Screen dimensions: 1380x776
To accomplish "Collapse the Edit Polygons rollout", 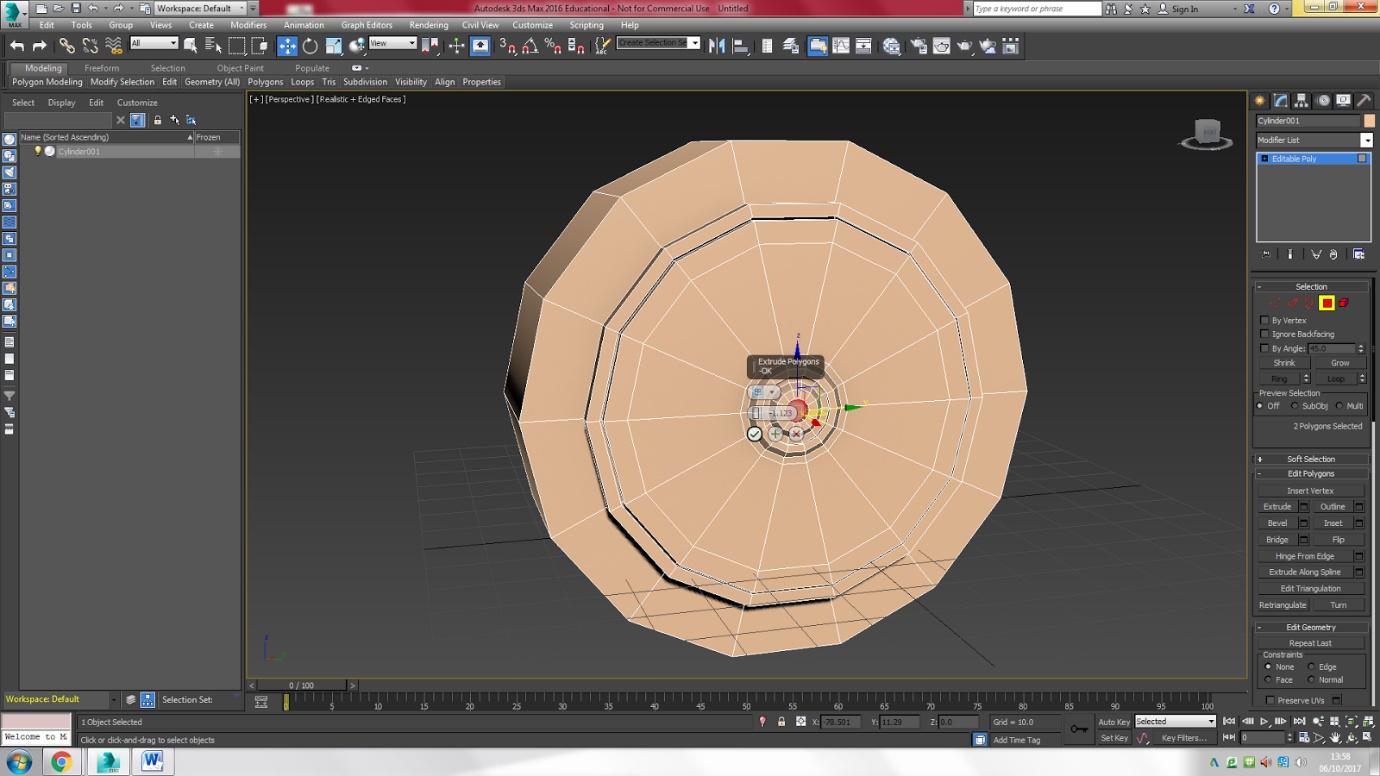I will point(1311,474).
